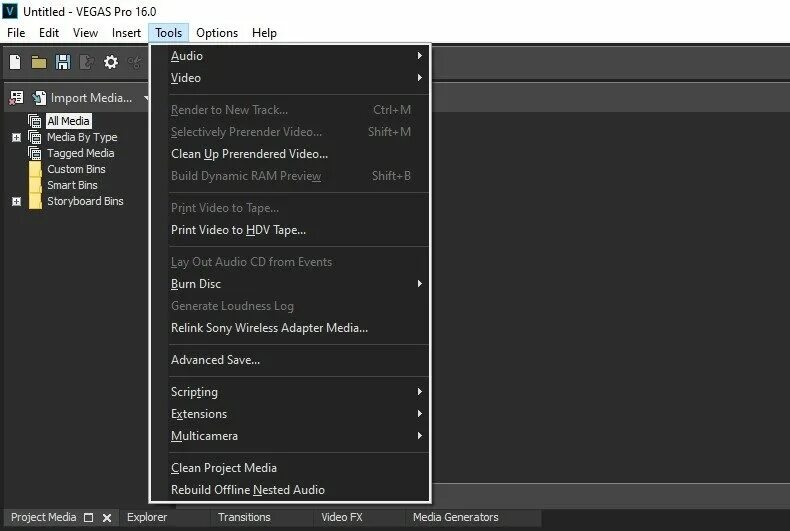Viewport: 790px width, 531px height.
Task: Open the Import Media dropdown arrow
Action: coord(145,98)
